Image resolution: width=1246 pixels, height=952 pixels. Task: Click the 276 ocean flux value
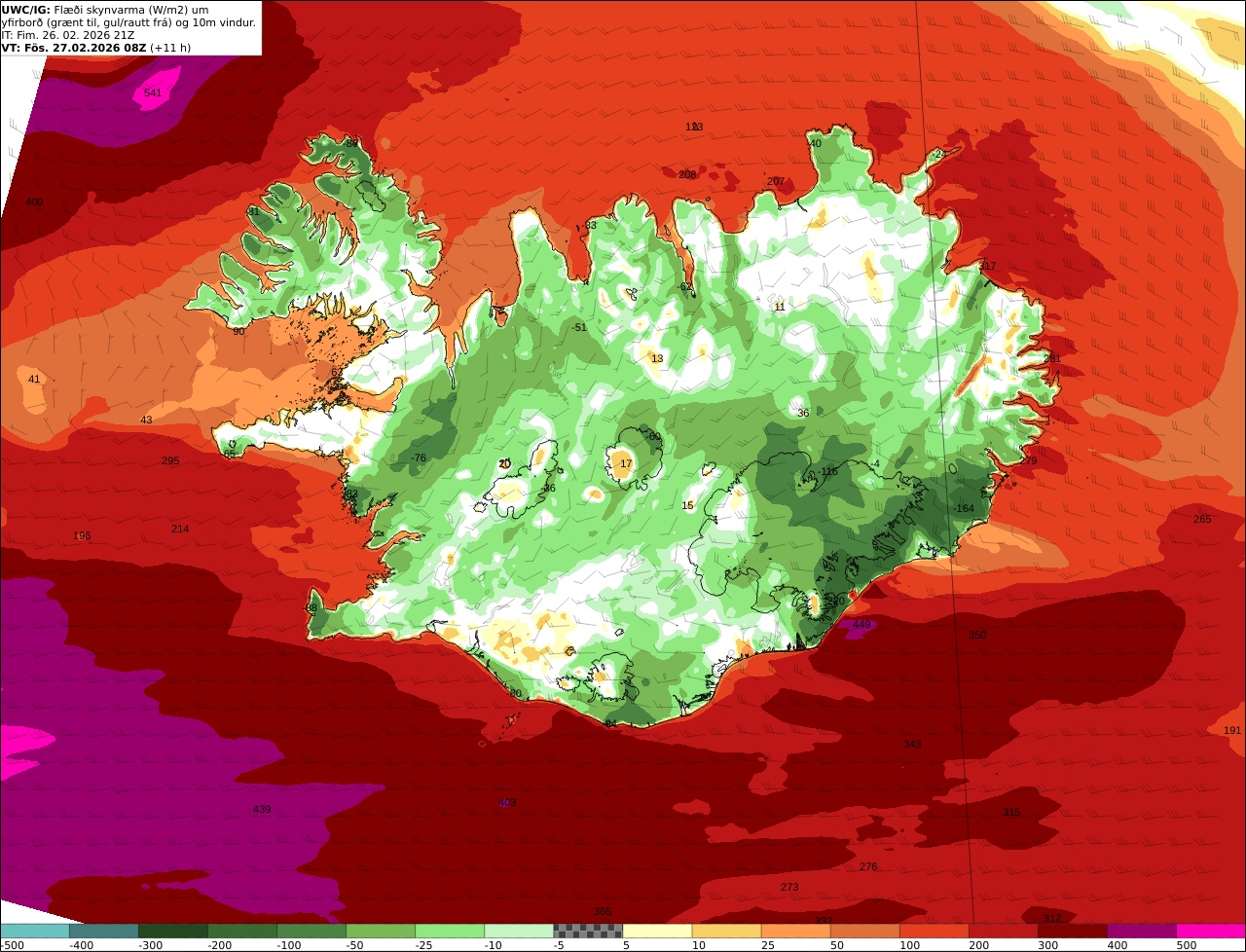[x=868, y=866]
